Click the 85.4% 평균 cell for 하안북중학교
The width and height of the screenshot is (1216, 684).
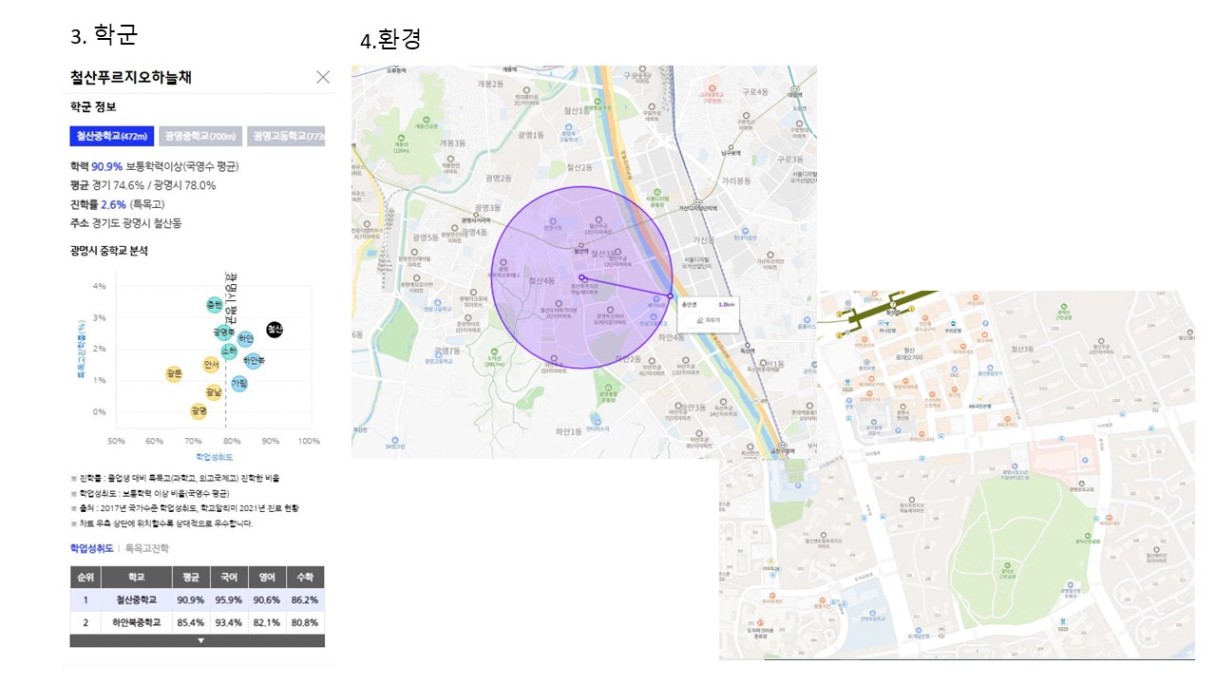(x=190, y=622)
